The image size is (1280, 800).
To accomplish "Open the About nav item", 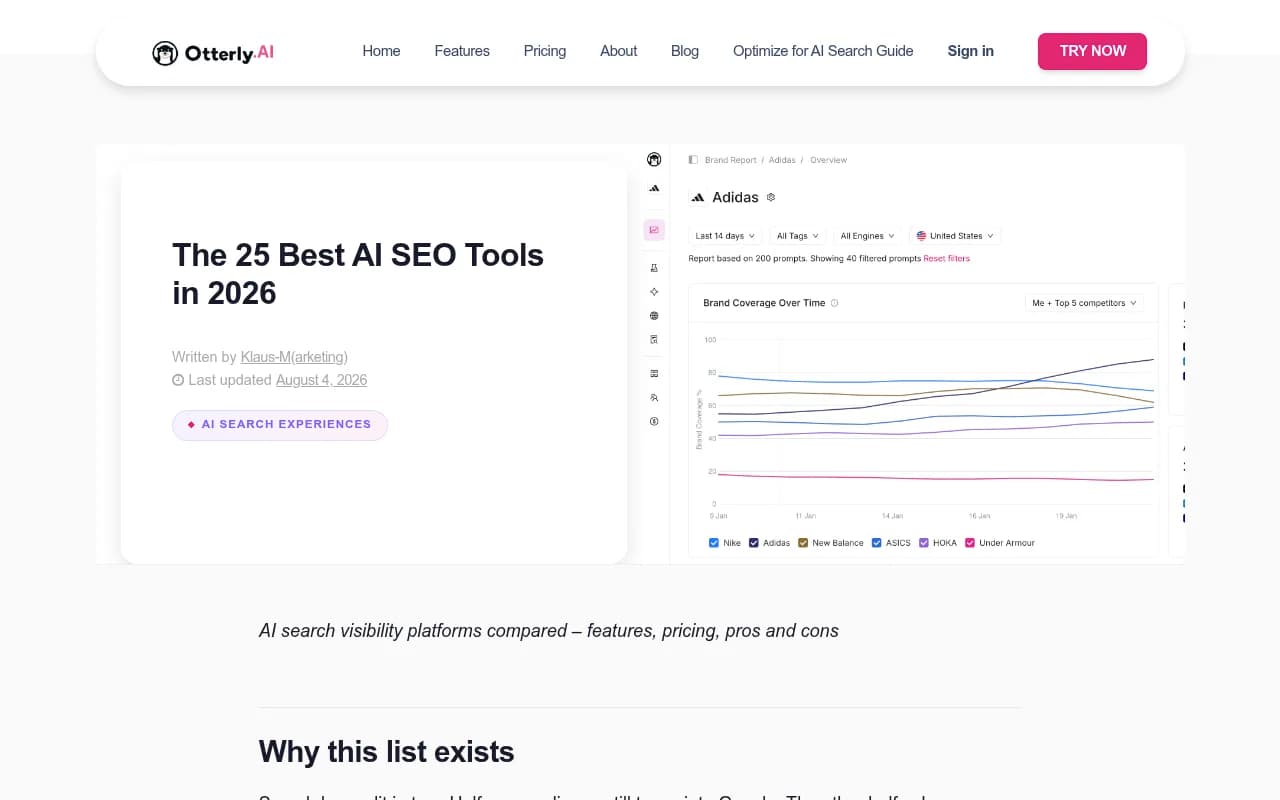I will tap(619, 51).
